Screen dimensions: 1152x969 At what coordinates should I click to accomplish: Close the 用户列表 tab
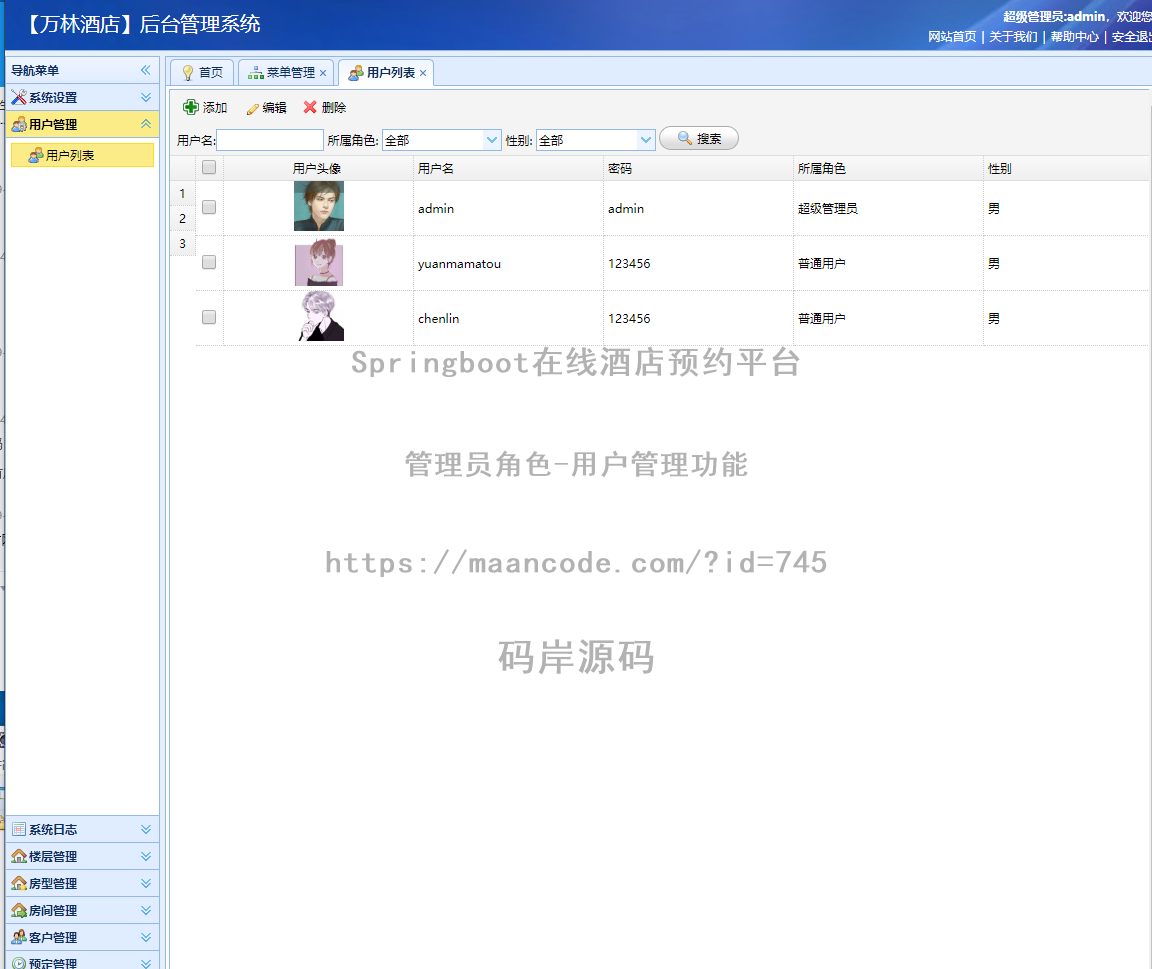(422, 73)
